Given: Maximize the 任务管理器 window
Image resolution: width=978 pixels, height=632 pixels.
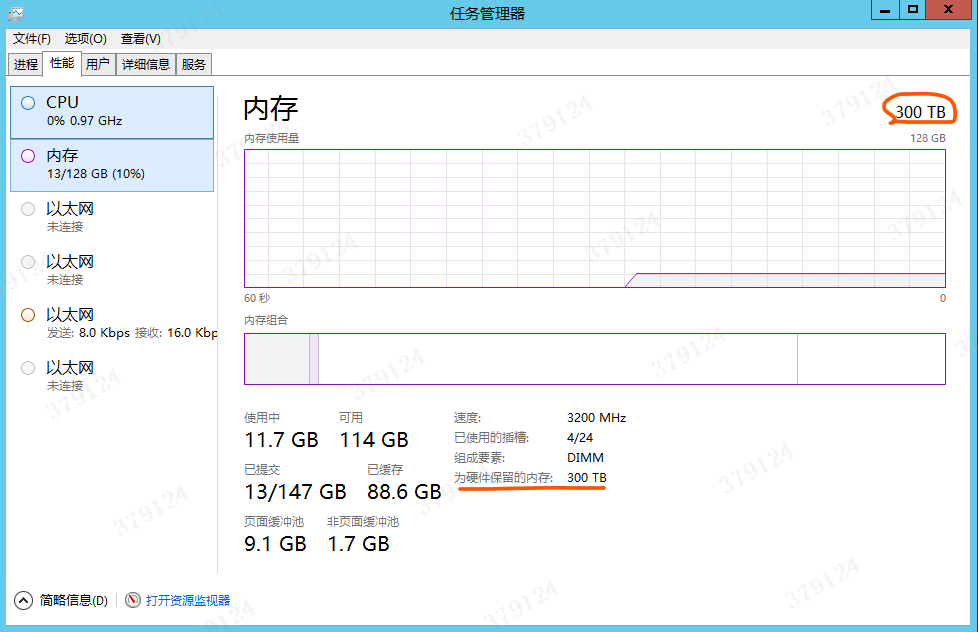Looking at the screenshot, I should point(911,9).
